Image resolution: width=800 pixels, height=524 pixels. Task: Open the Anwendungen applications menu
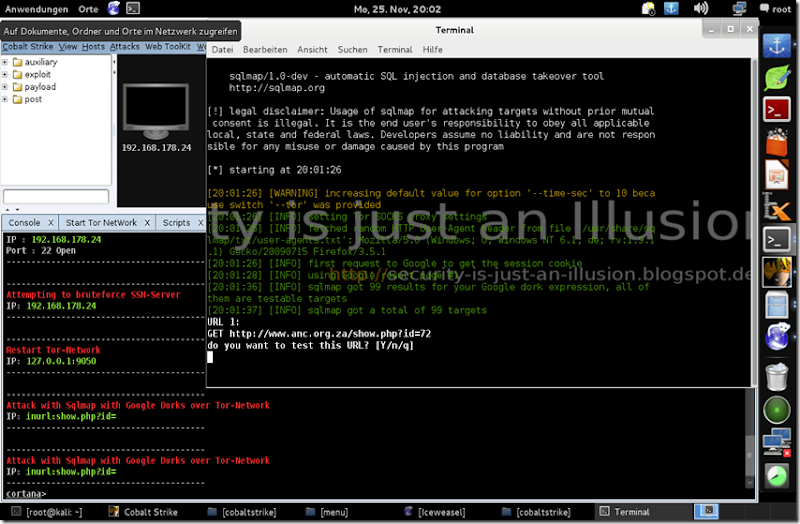(36, 9)
